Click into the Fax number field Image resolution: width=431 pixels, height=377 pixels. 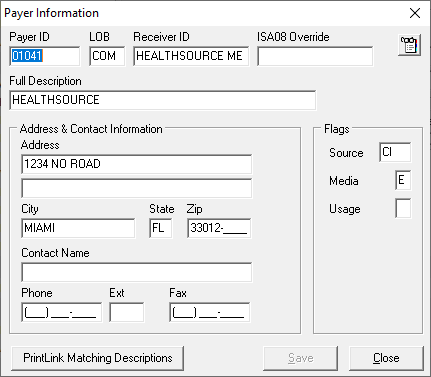(x=210, y=312)
